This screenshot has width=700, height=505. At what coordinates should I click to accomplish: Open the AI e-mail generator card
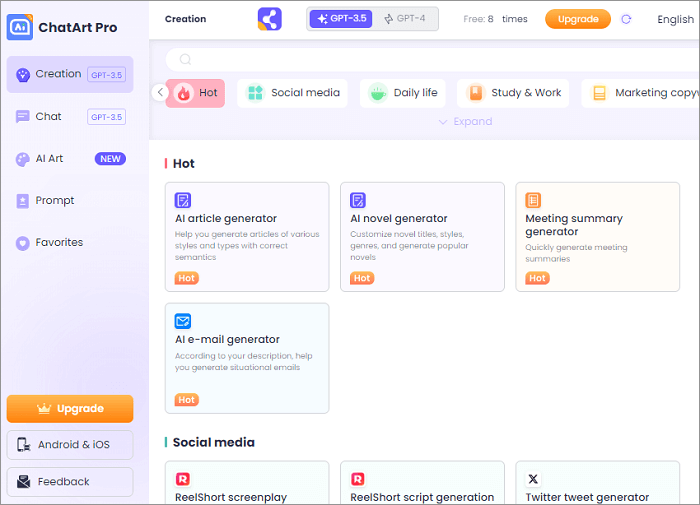pos(247,358)
